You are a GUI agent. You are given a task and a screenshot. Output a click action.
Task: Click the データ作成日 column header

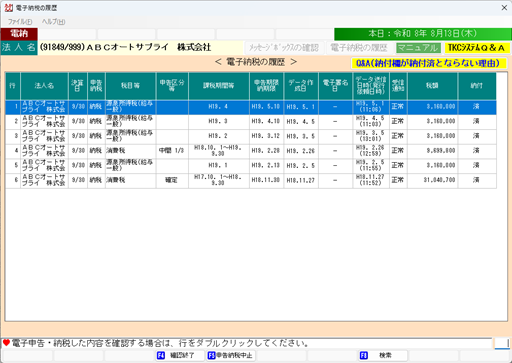click(301, 86)
